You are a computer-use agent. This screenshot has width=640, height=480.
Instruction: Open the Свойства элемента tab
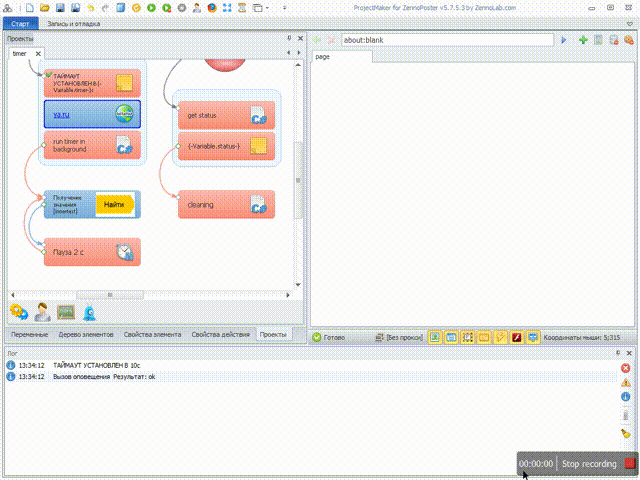coord(152,334)
